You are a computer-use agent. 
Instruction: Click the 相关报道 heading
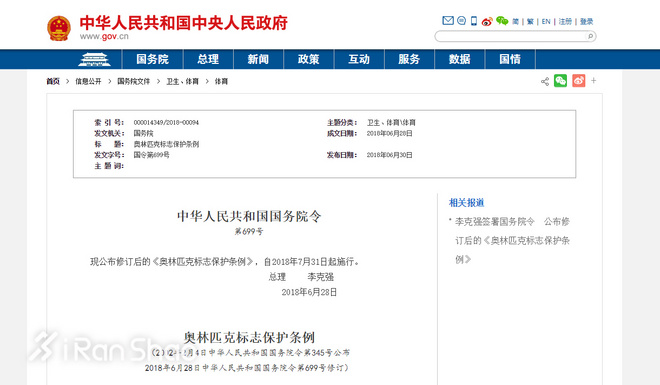click(x=466, y=203)
